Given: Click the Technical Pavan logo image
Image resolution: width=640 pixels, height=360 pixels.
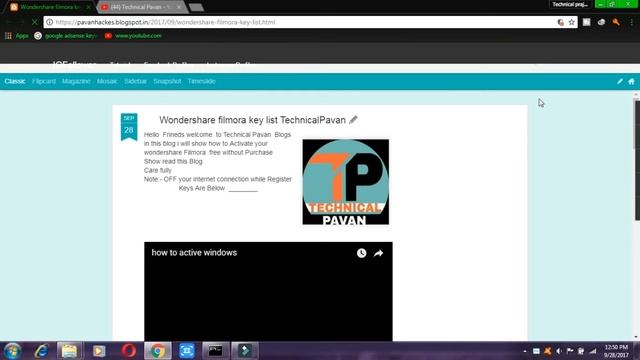Looking at the screenshot, I should [346, 182].
